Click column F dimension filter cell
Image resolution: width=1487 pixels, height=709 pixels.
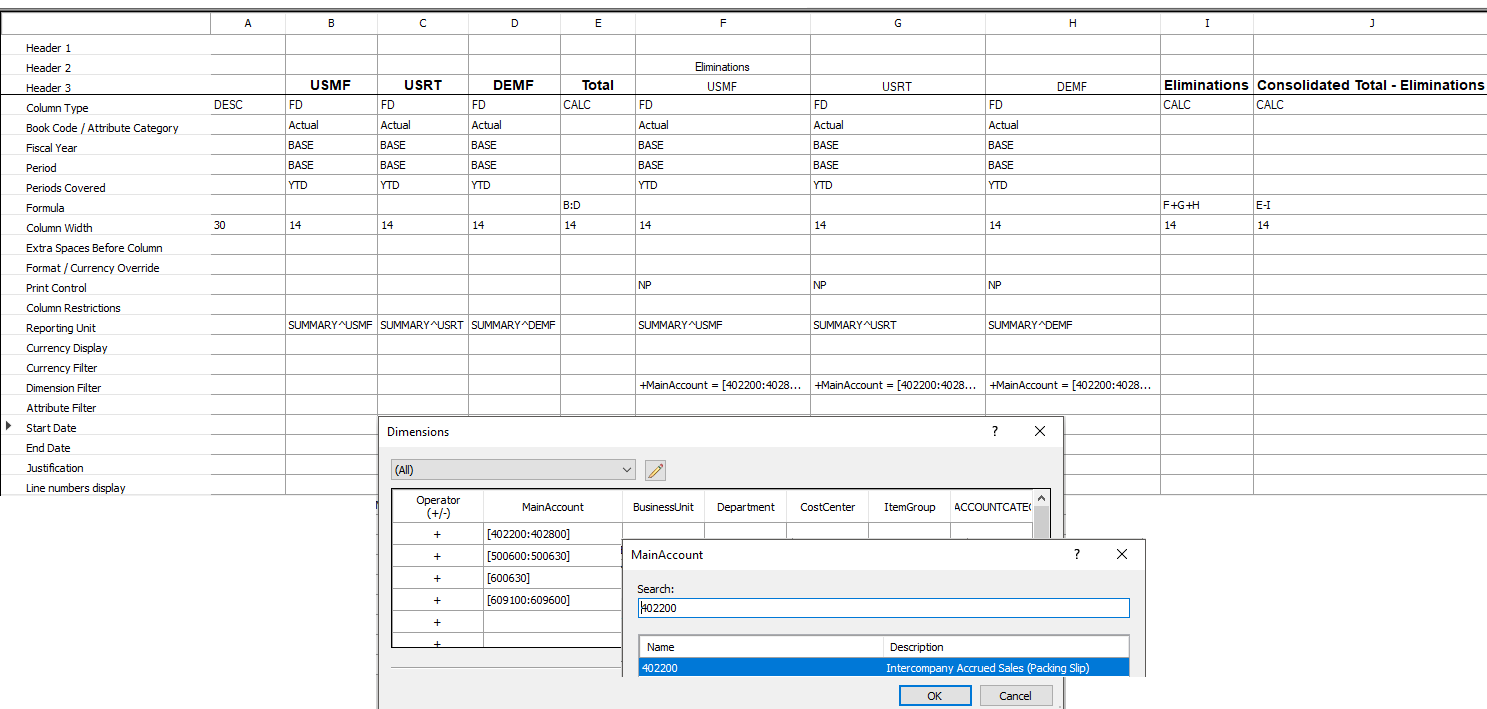723,385
